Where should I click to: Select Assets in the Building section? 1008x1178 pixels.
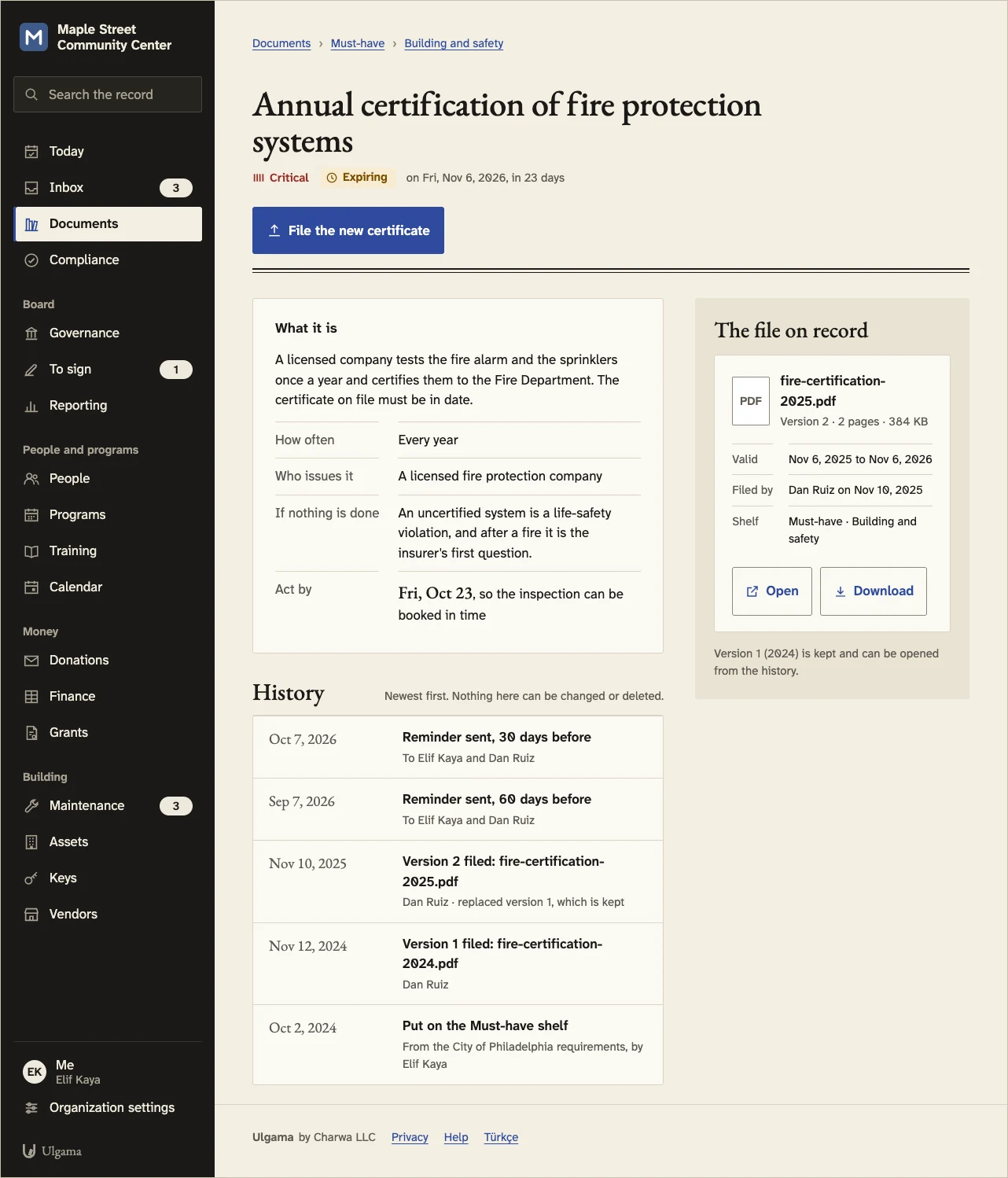[x=108, y=842]
